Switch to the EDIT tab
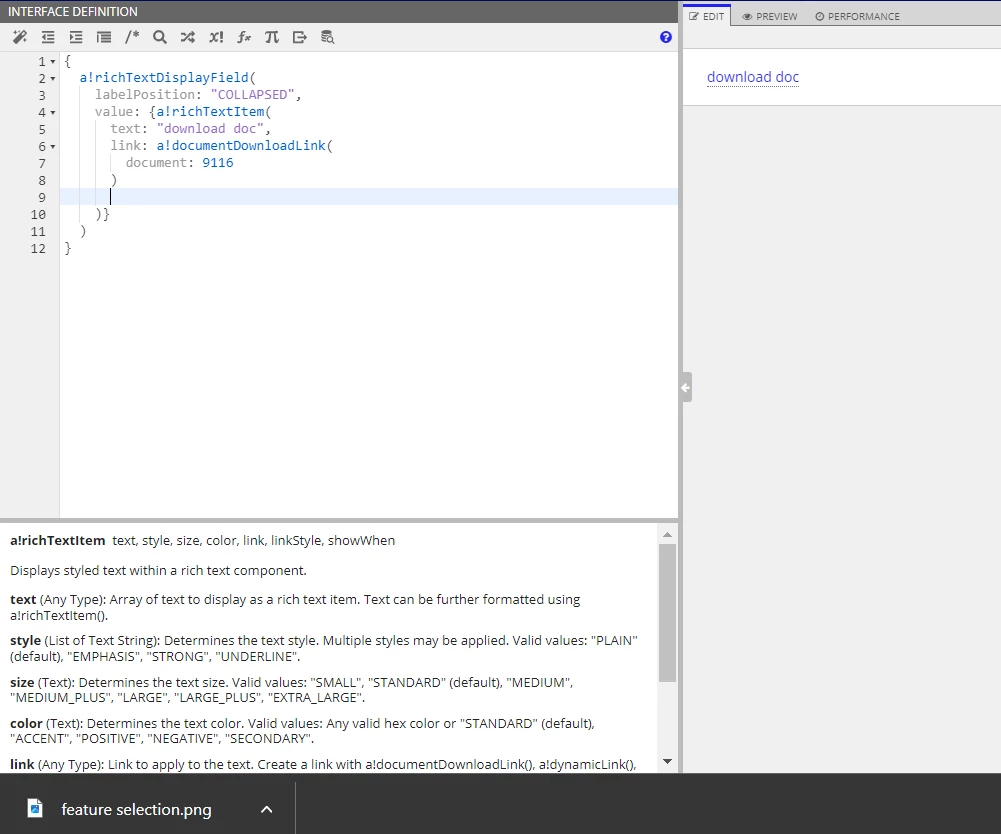Image resolution: width=1001 pixels, height=834 pixels. click(x=707, y=16)
